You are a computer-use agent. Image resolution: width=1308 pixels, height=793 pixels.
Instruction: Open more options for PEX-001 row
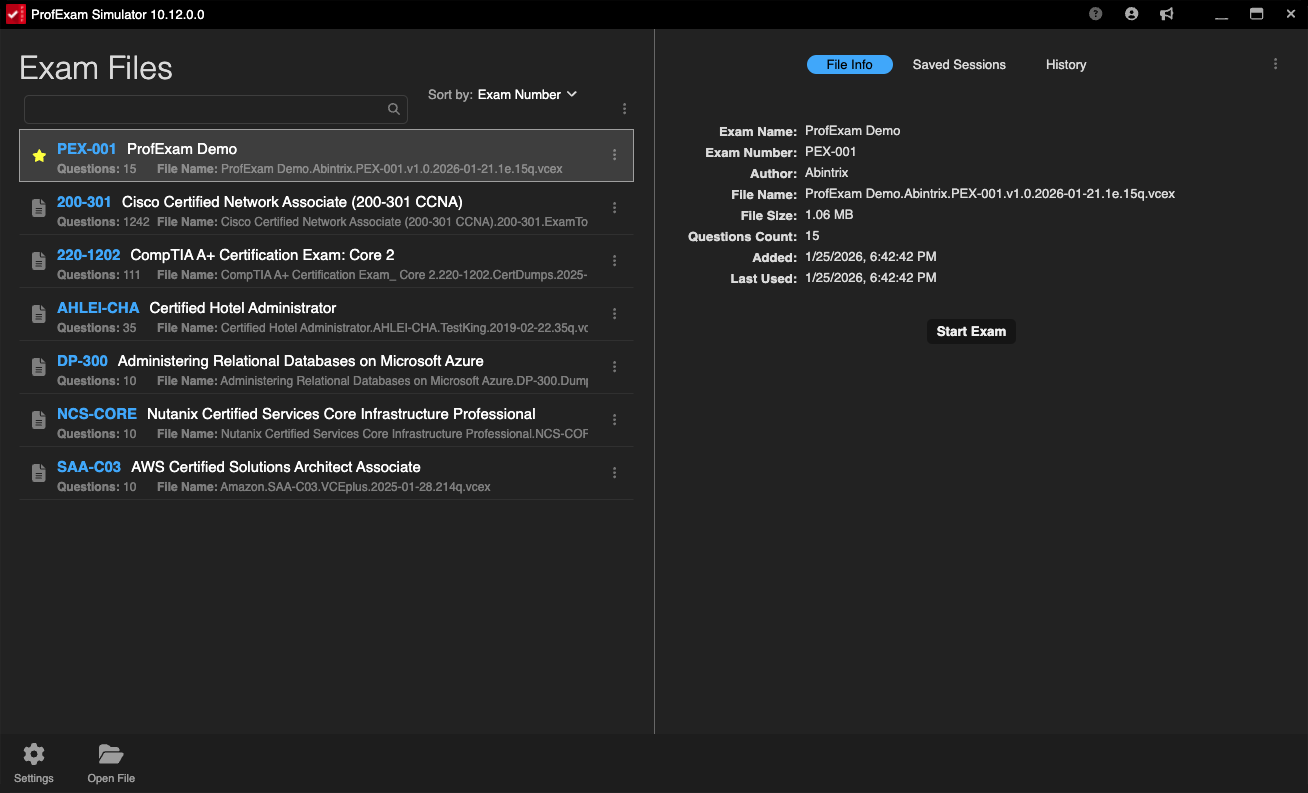pos(614,155)
